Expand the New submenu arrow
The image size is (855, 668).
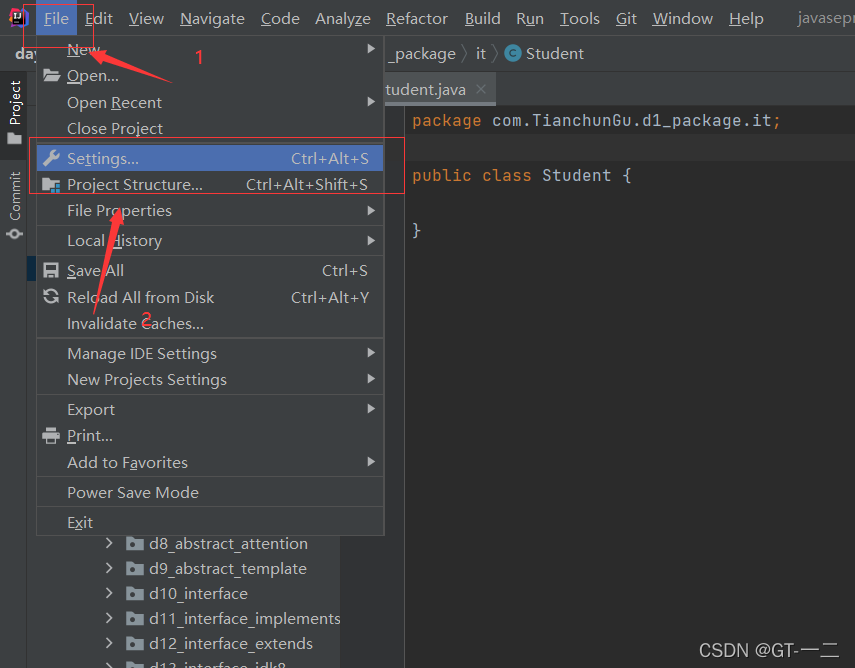(x=371, y=49)
